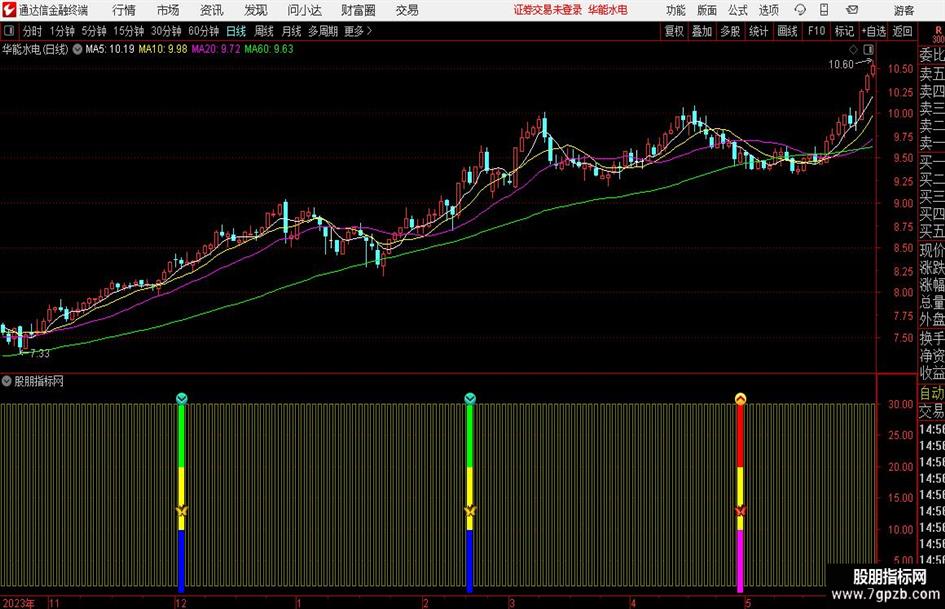Open the 多周期 multi-period view
945x609 pixels.
323,31
